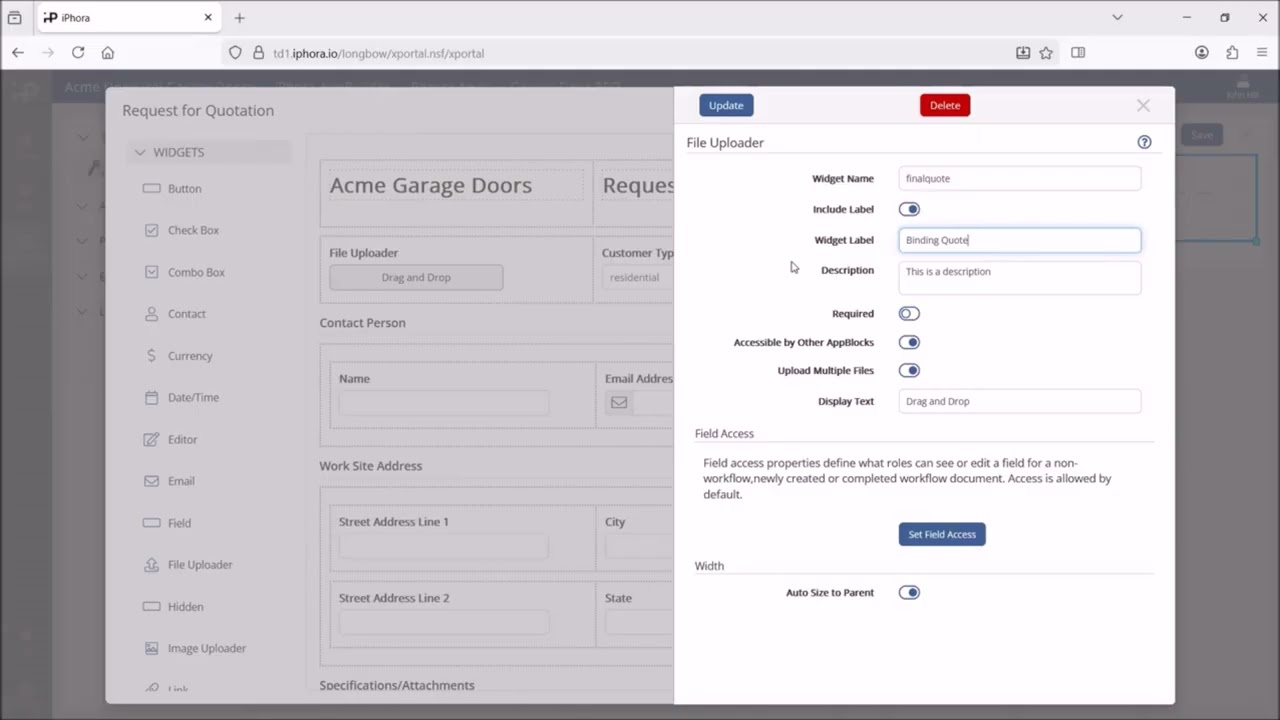Go to browser home page
This screenshot has width=1280, height=720.
pos(108,53)
